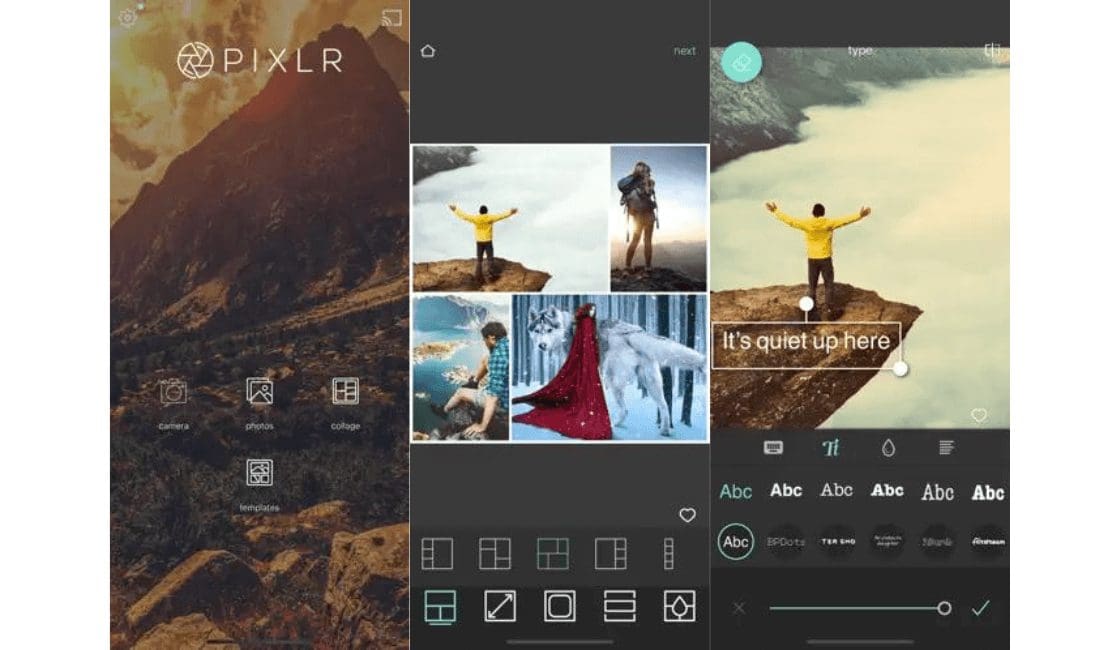Open settings via the gear icon
This screenshot has height=650, width=1120.
127,17
